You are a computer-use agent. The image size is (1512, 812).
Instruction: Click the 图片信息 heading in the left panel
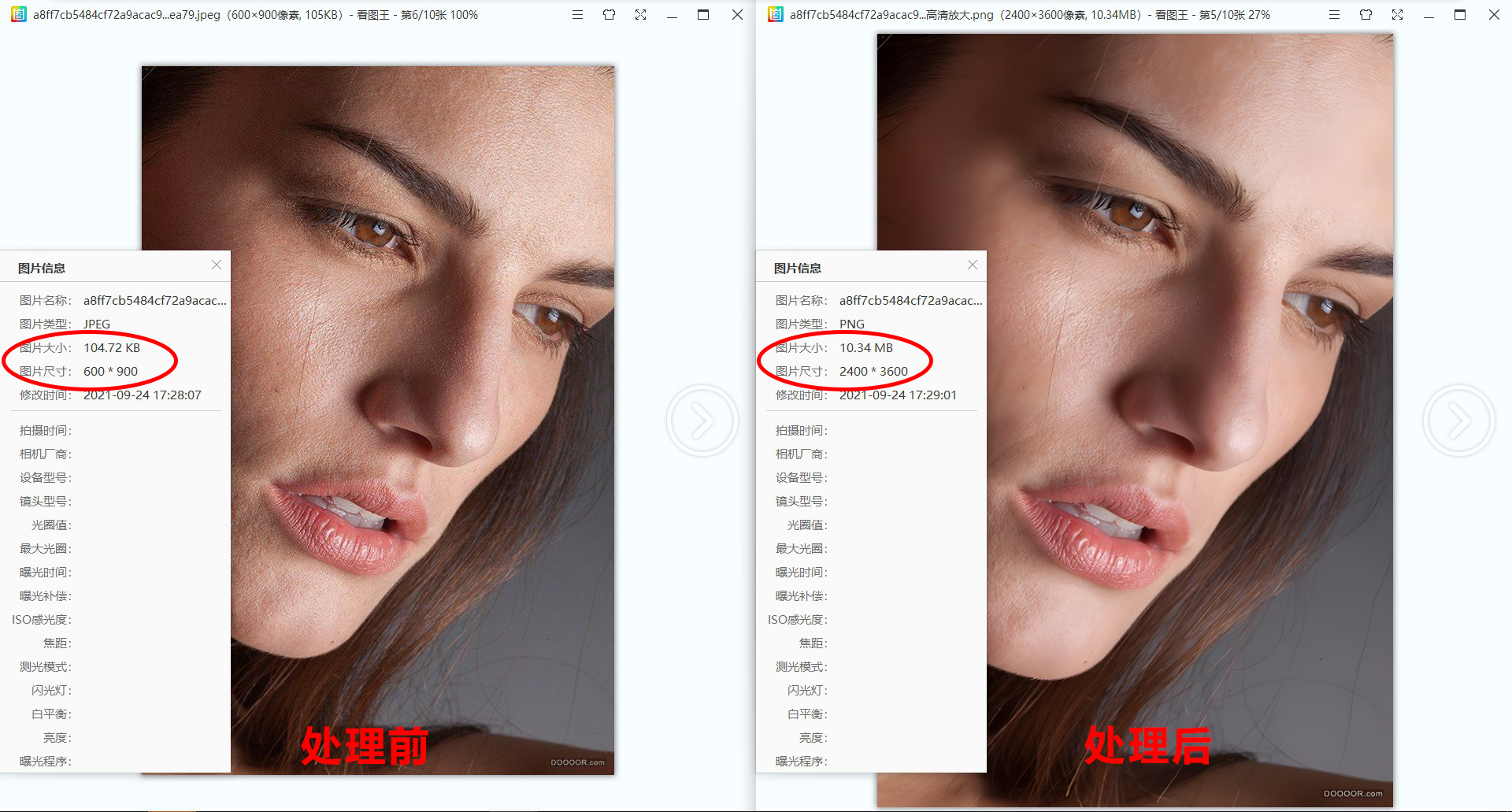pyautogui.click(x=42, y=269)
